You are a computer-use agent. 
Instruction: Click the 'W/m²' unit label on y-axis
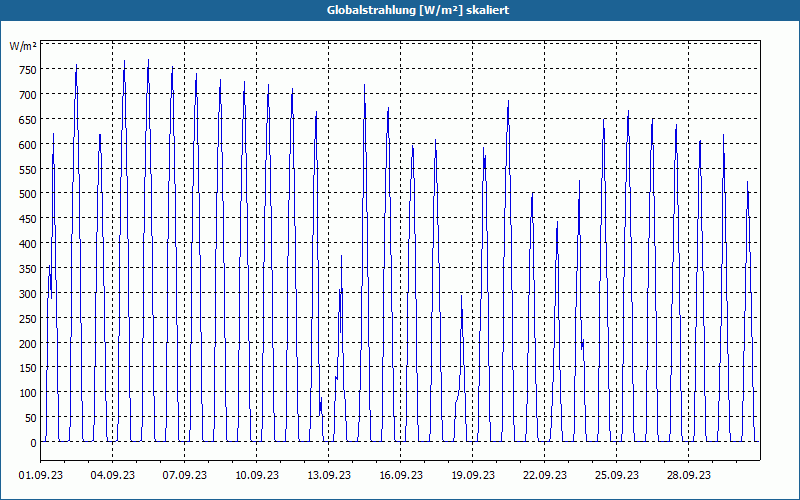coord(23,46)
